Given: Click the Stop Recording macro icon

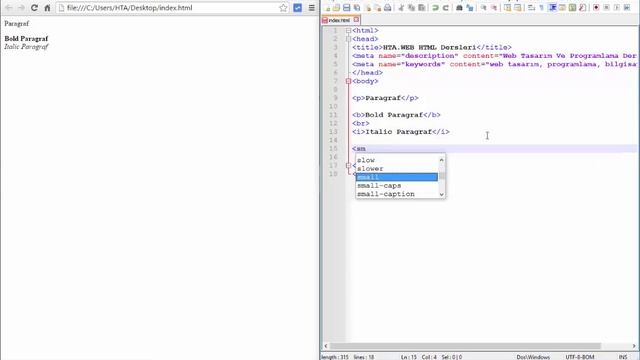Looking at the screenshot, I should [607, 8].
